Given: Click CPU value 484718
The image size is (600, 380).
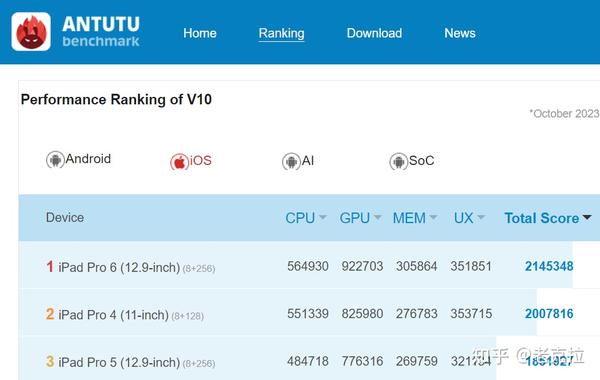Looking at the screenshot, I should [308, 361].
